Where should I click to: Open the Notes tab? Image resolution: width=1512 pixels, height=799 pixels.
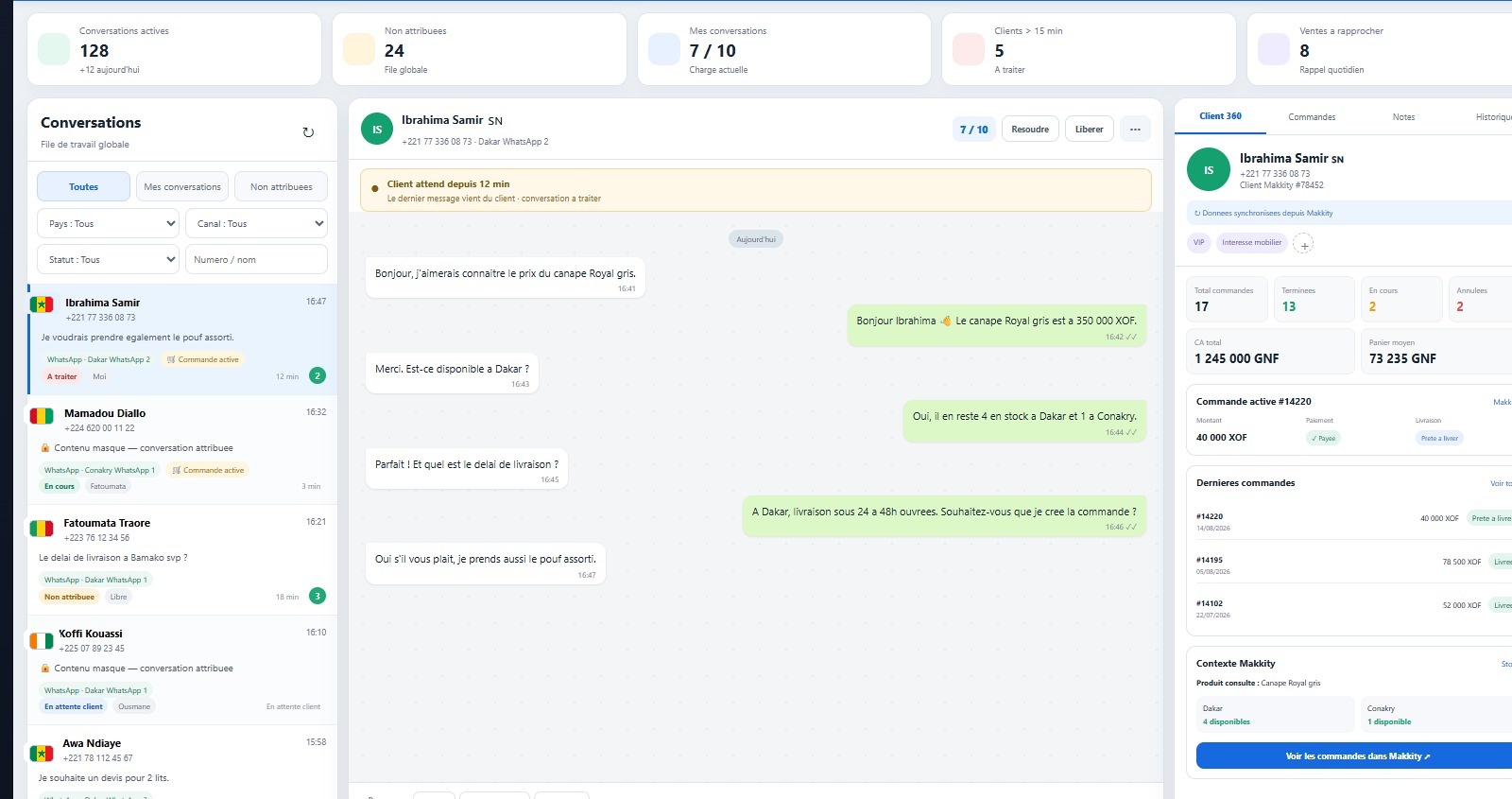(x=1403, y=116)
